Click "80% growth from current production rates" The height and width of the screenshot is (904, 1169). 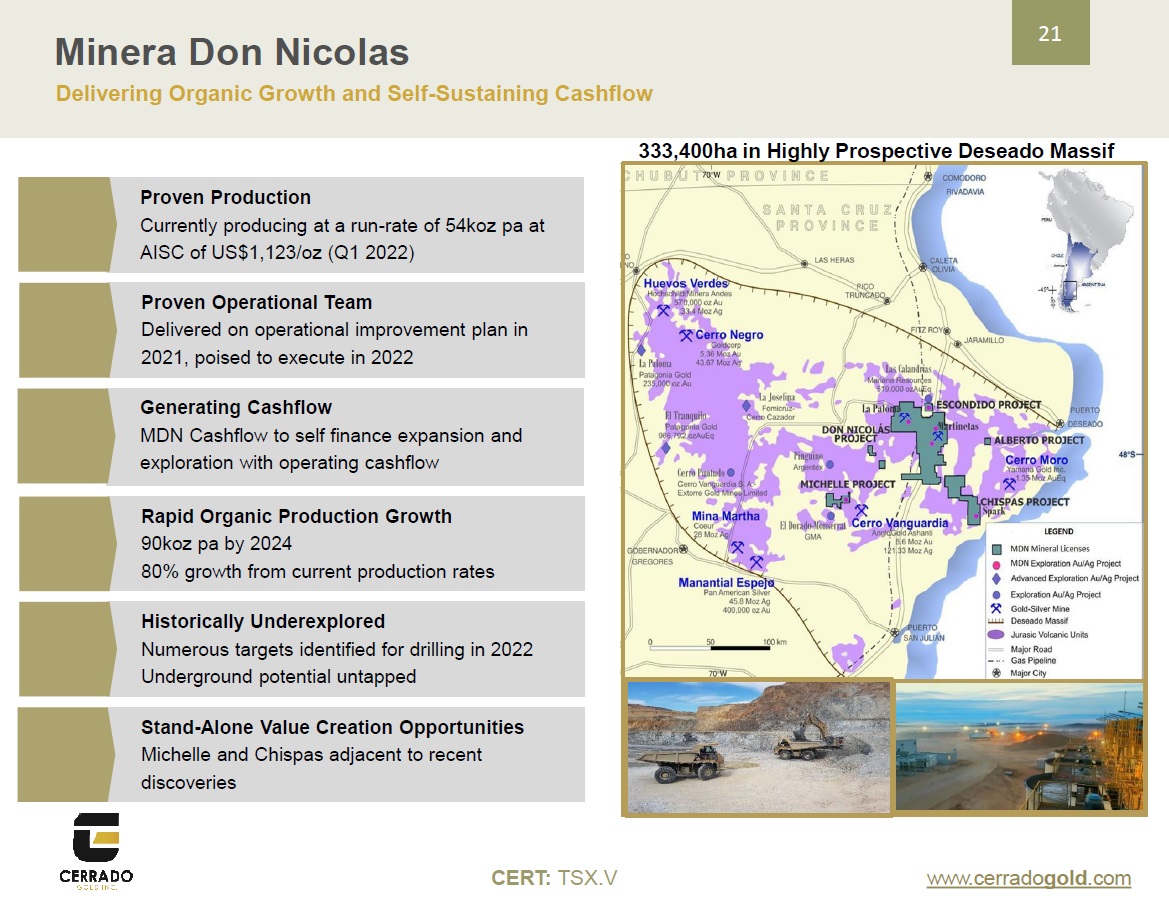click(x=318, y=572)
